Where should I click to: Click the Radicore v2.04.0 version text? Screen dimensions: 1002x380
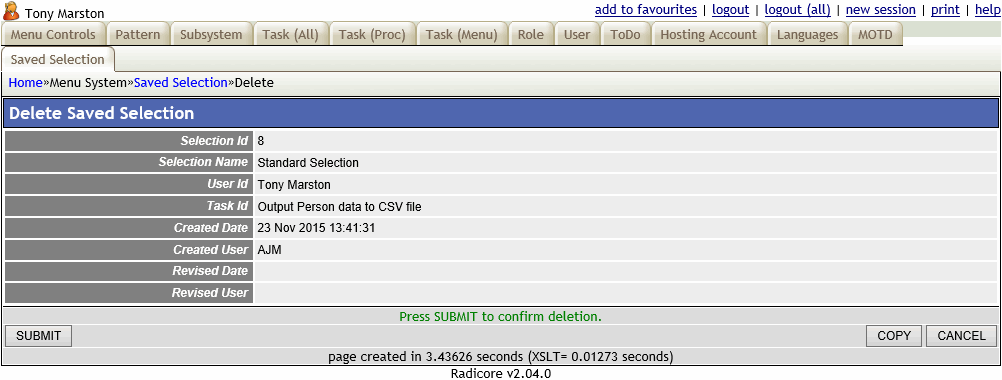click(x=501, y=374)
